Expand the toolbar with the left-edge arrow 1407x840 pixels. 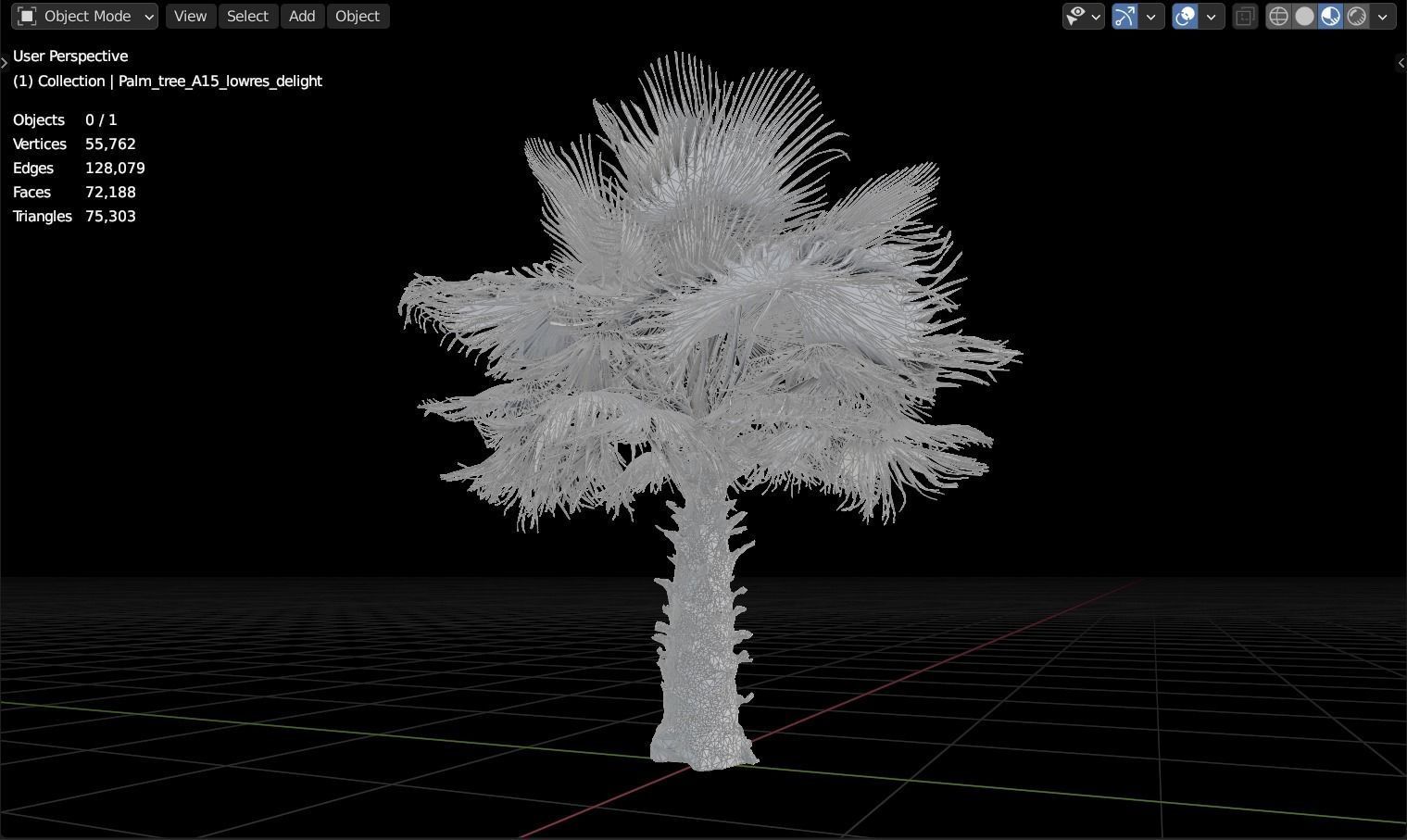pos(5,63)
